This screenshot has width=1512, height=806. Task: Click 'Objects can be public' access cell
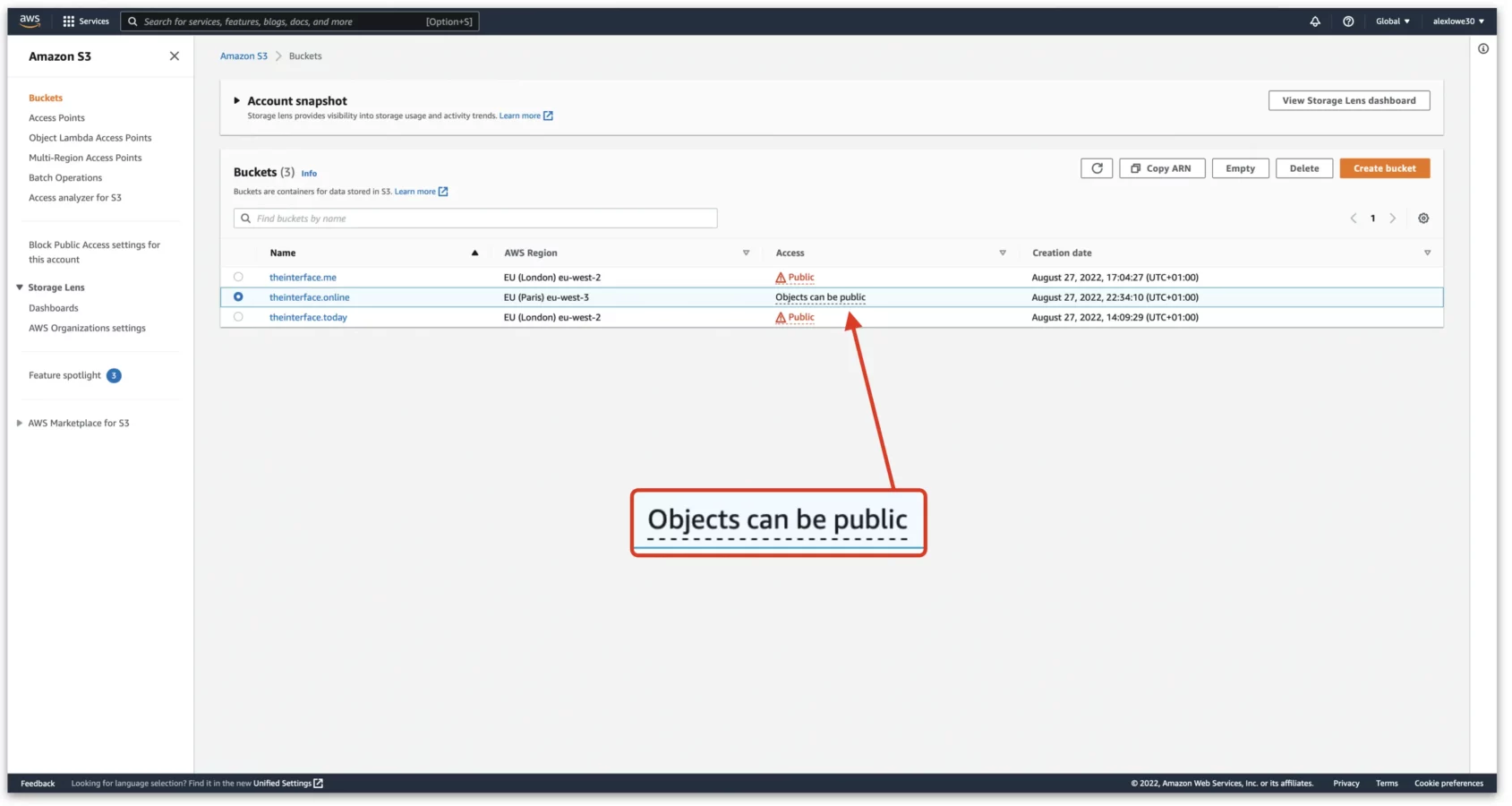point(820,297)
